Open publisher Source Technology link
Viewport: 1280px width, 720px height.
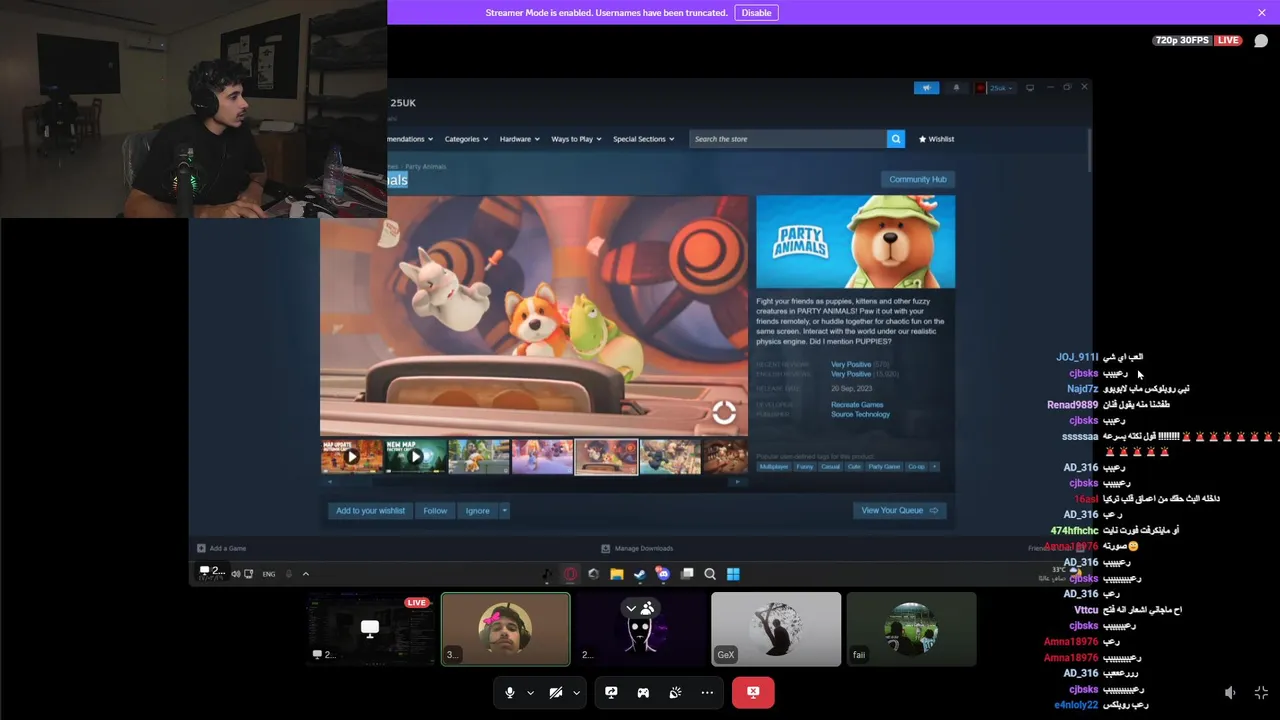[x=860, y=414]
